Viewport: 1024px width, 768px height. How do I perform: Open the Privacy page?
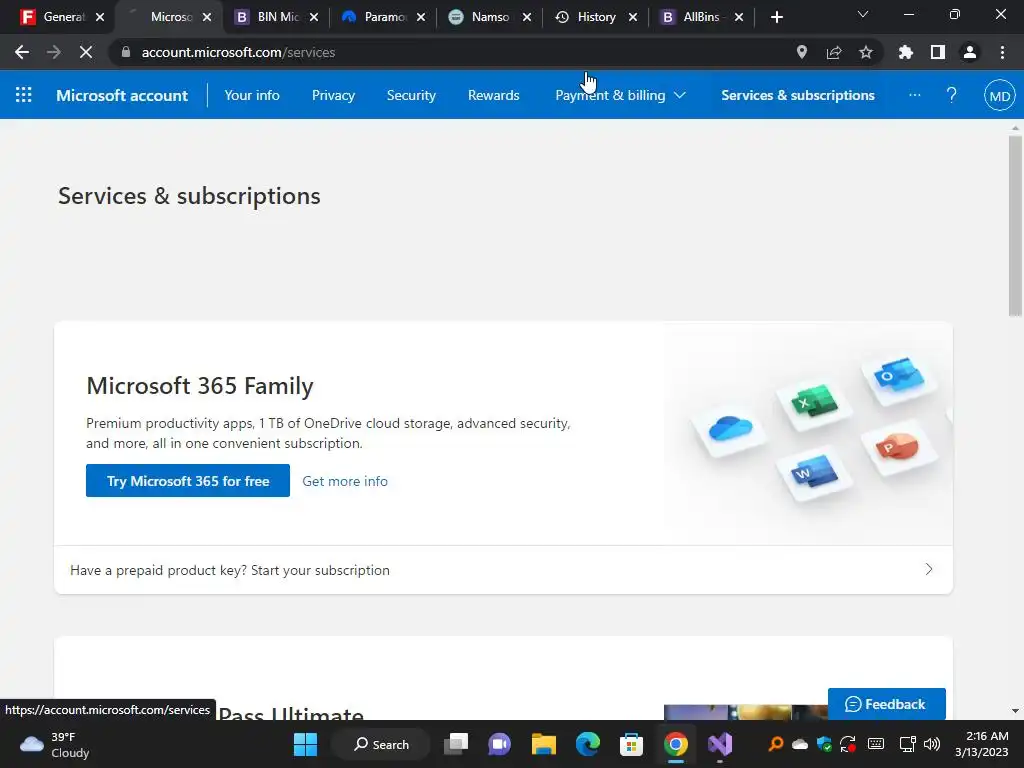(x=333, y=95)
